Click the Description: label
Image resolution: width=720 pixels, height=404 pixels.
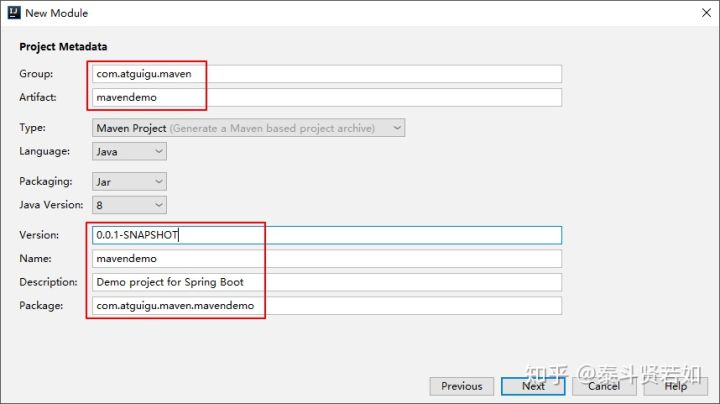click(48, 282)
